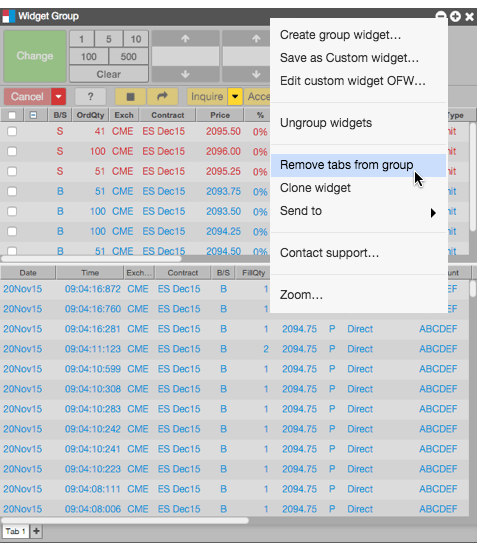
Task: Click the yellow stop square icon button
Action: (x=130, y=96)
